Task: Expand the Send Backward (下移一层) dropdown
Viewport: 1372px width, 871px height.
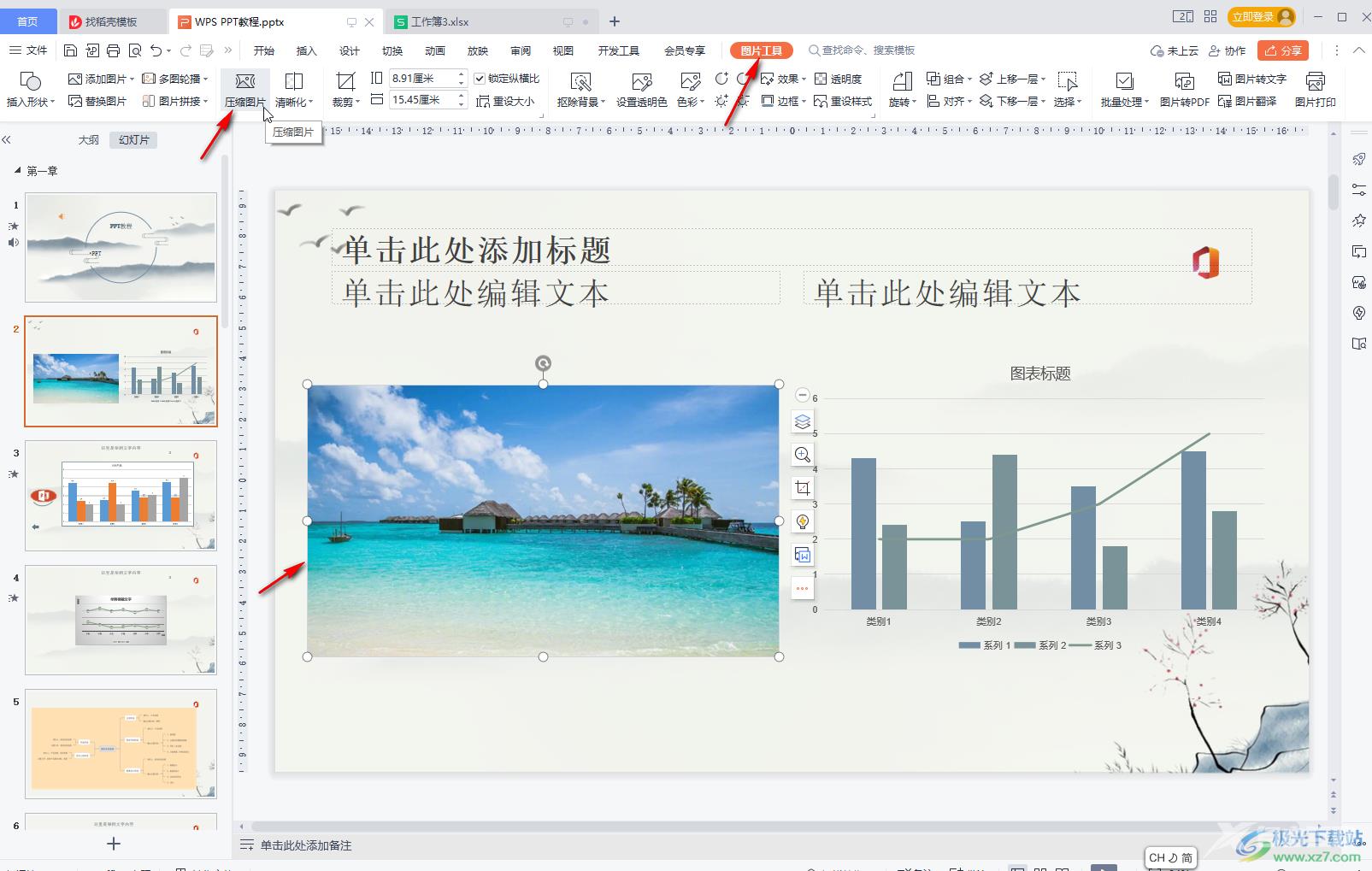Action: coord(1044,101)
